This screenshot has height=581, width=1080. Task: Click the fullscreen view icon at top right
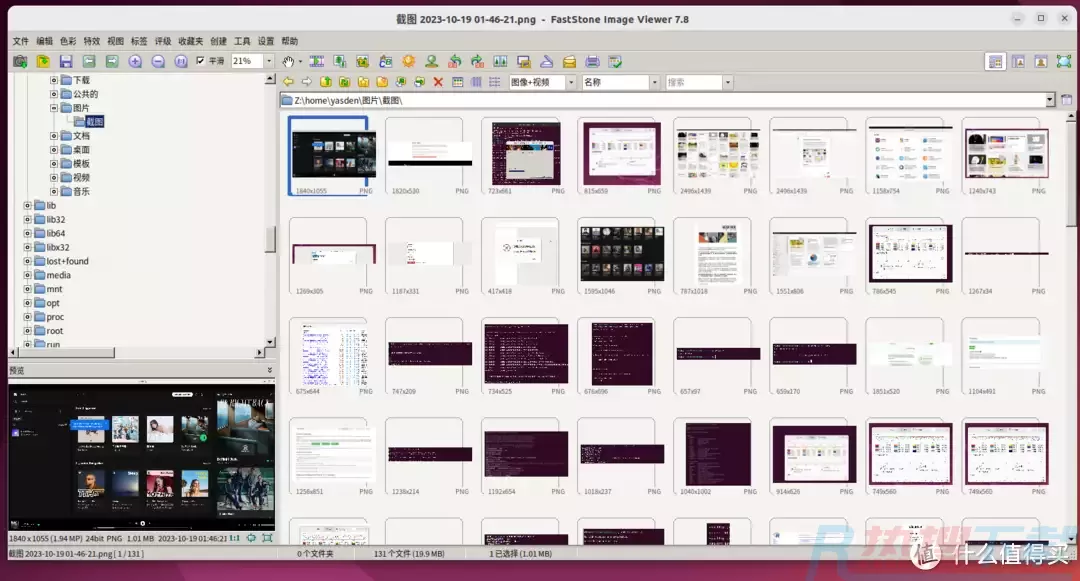pyautogui.click(x=1064, y=62)
